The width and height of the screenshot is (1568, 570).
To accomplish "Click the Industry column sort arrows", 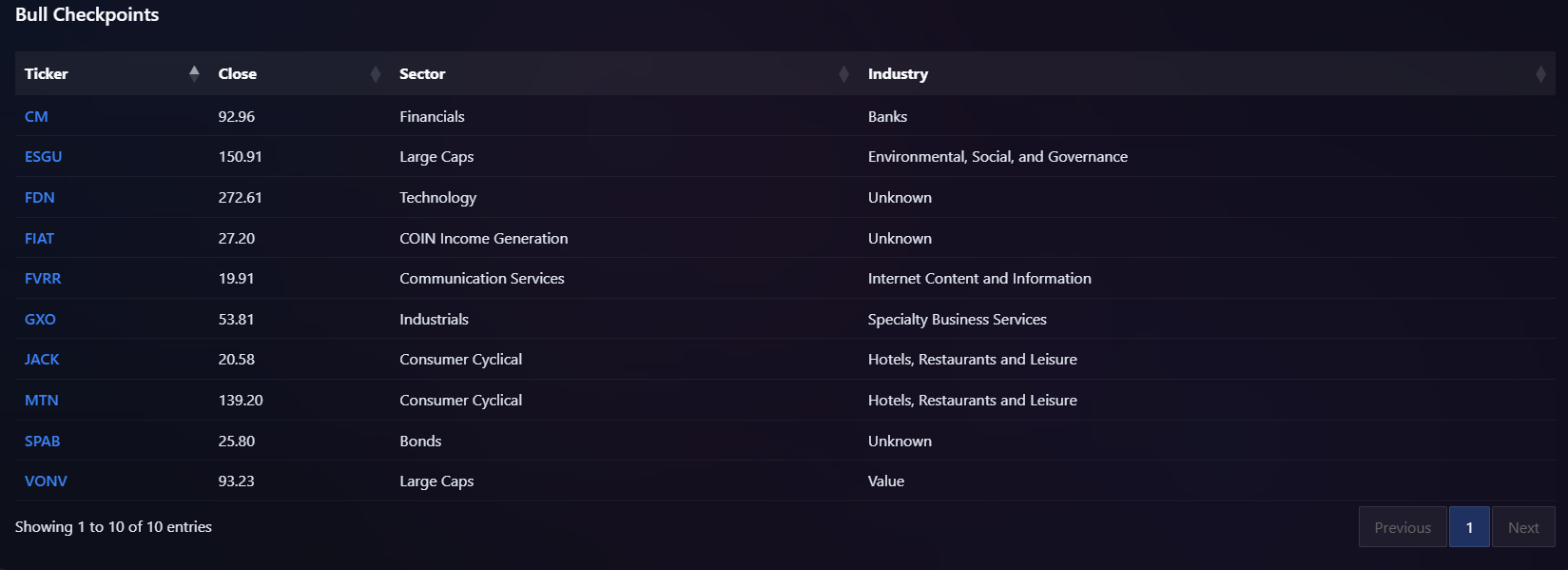I will point(1540,74).
